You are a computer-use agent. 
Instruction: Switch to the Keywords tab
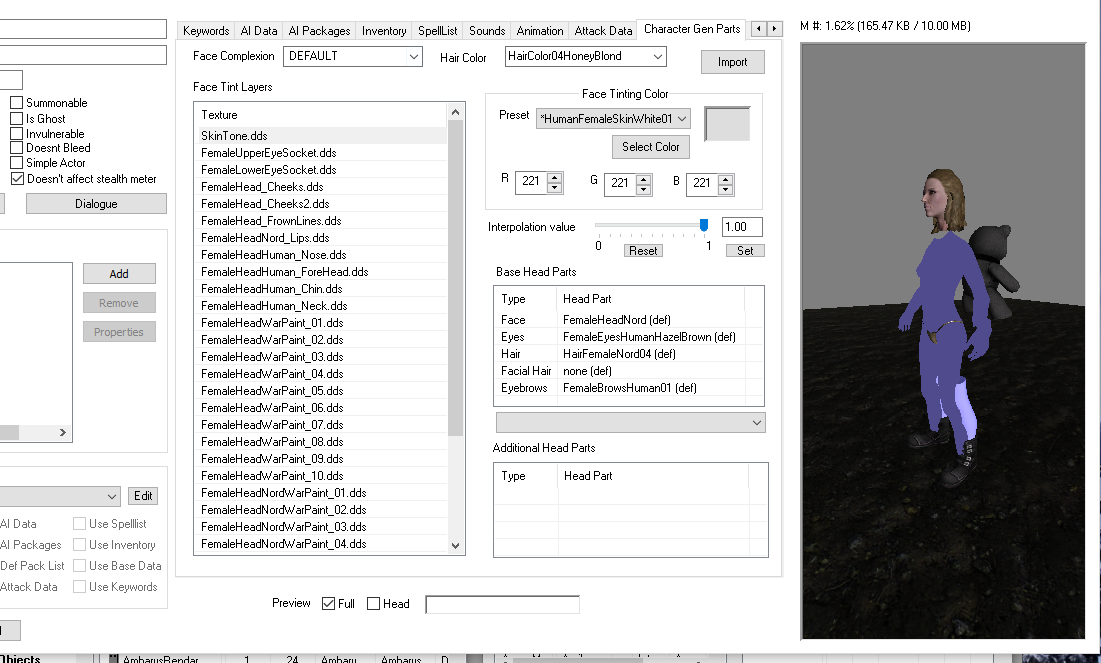[206, 31]
